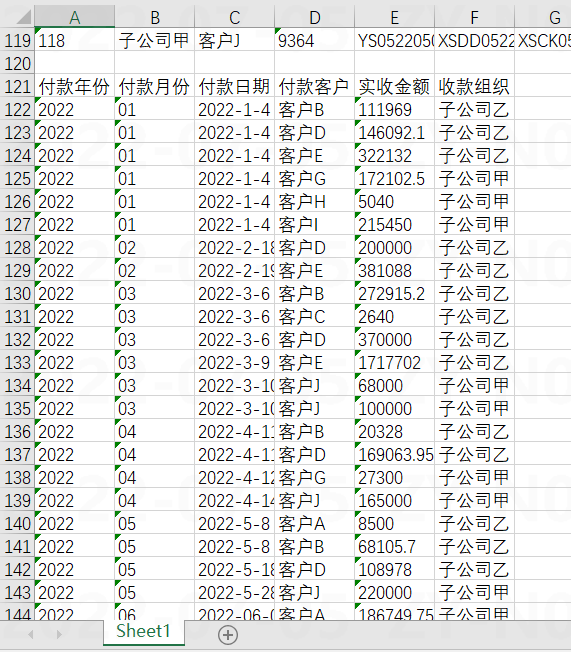The image size is (571, 652).
Task: Click amount cell 169063.95
Action: (394, 454)
